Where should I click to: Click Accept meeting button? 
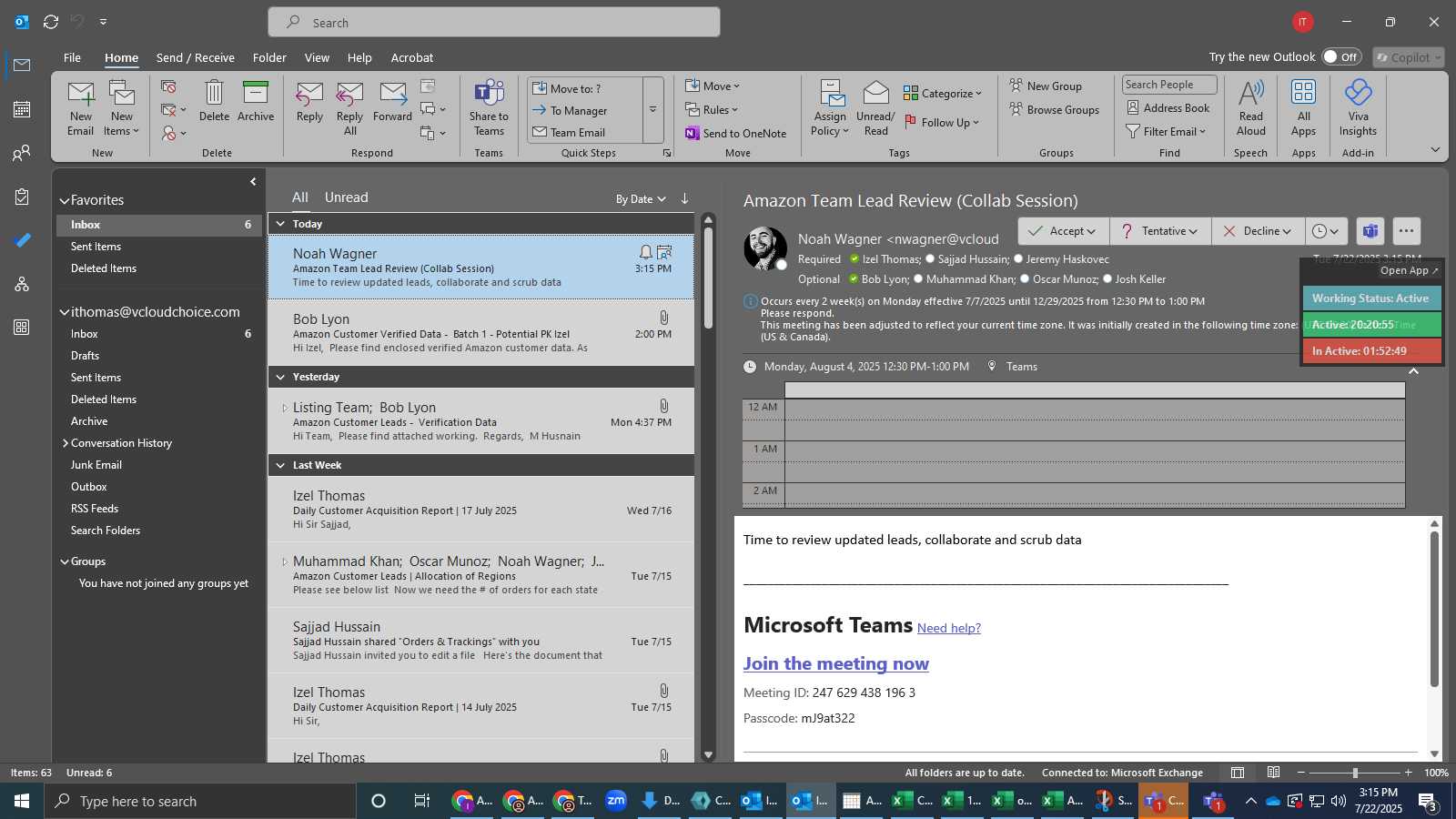(x=1062, y=231)
